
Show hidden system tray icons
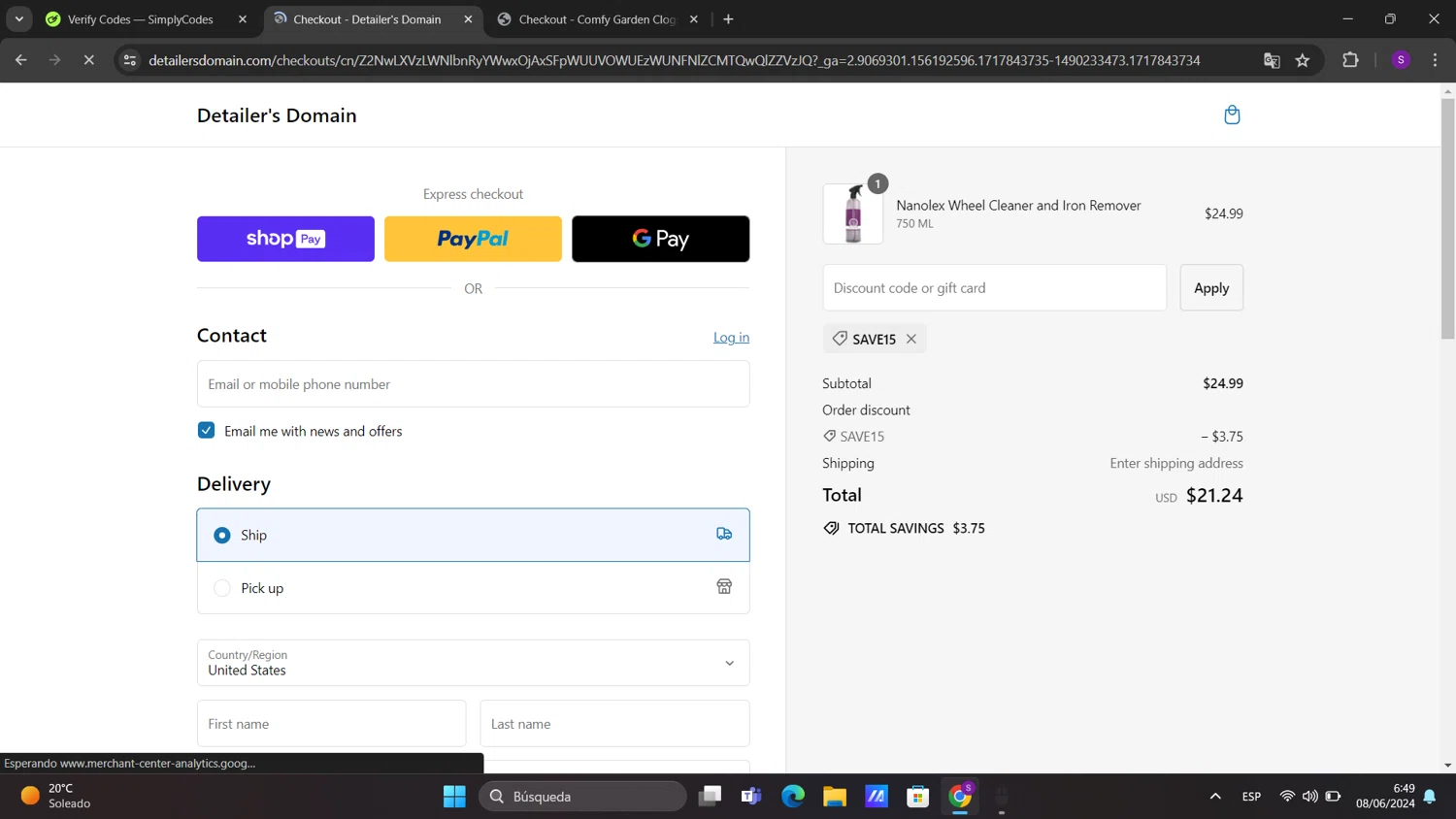pos(1215,797)
